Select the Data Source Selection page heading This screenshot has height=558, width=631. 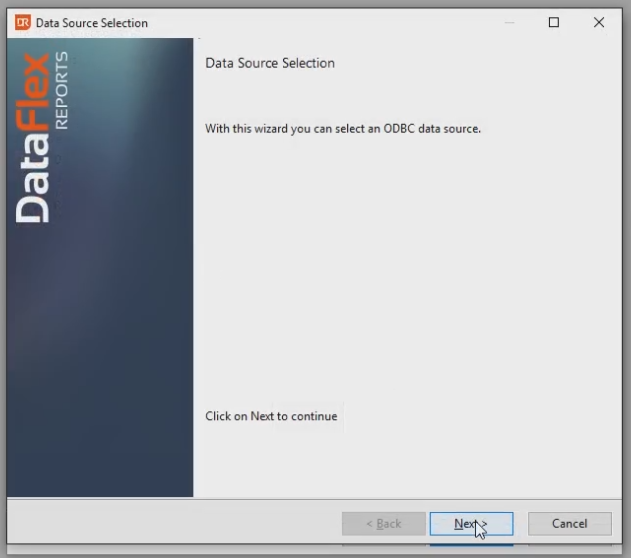pyautogui.click(x=270, y=63)
